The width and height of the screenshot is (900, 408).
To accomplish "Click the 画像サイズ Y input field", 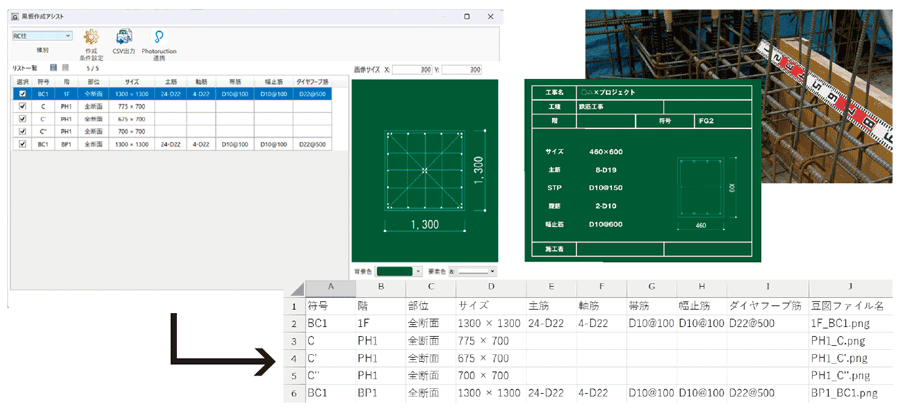I will pyautogui.click(x=461, y=69).
